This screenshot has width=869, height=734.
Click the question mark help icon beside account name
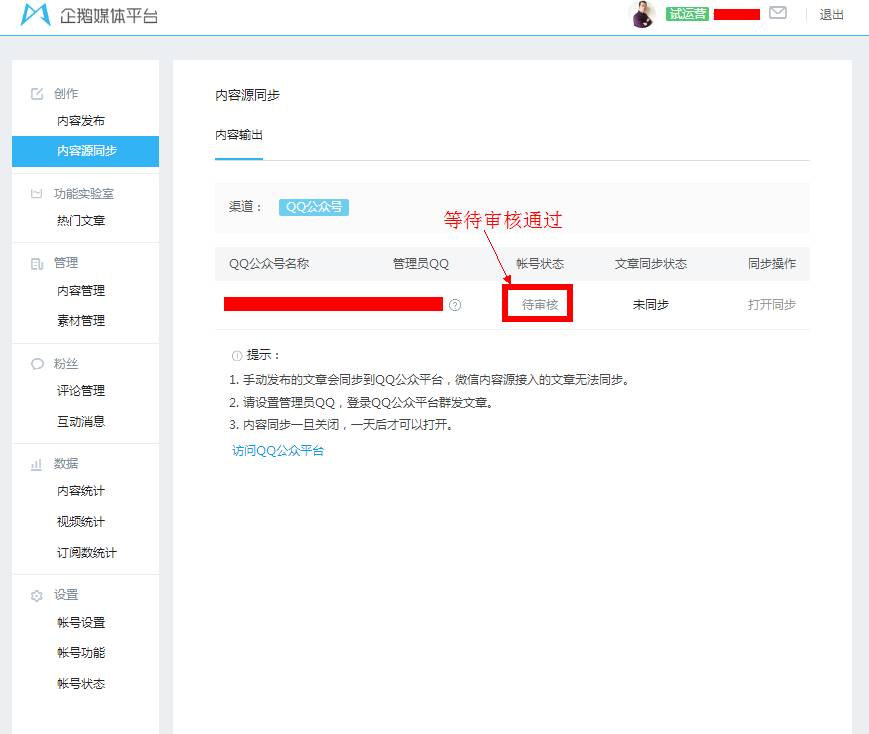click(x=455, y=304)
